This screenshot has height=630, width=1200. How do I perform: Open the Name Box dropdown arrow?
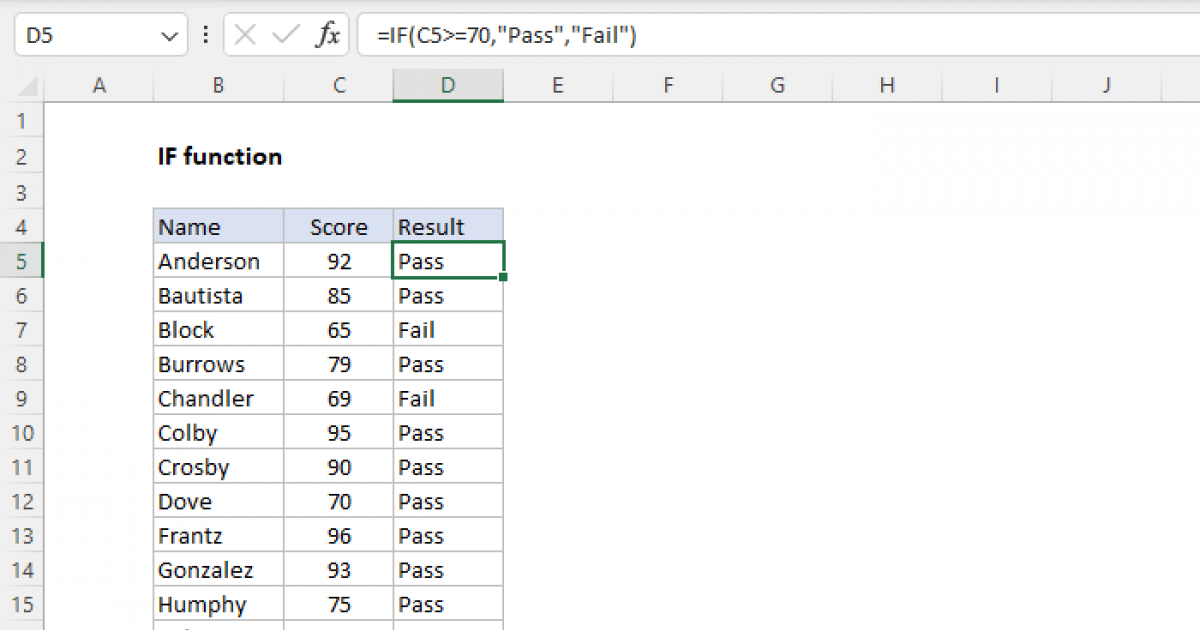click(170, 34)
